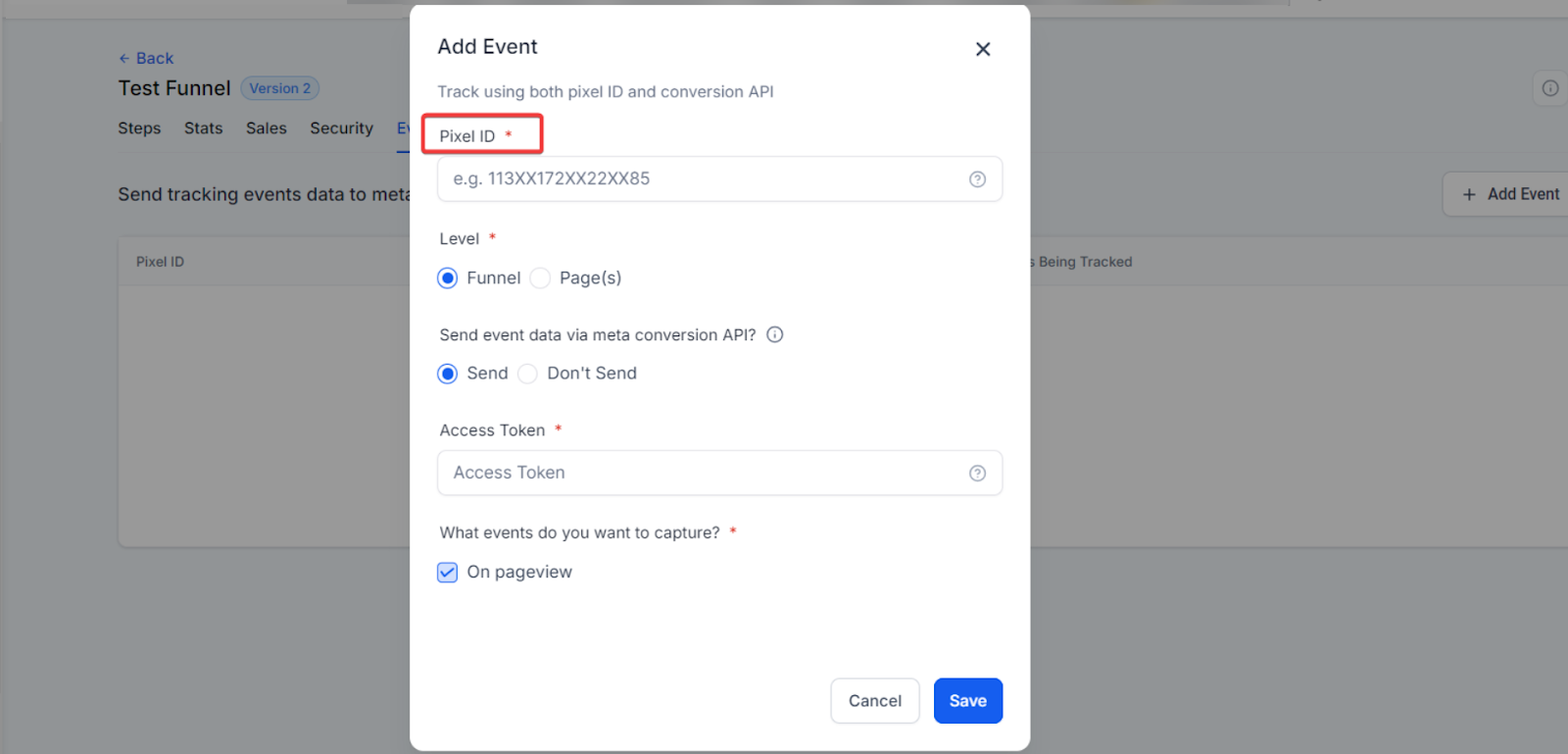The width and height of the screenshot is (1568, 754).
Task: Open the Security tab
Action: click(x=342, y=128)
